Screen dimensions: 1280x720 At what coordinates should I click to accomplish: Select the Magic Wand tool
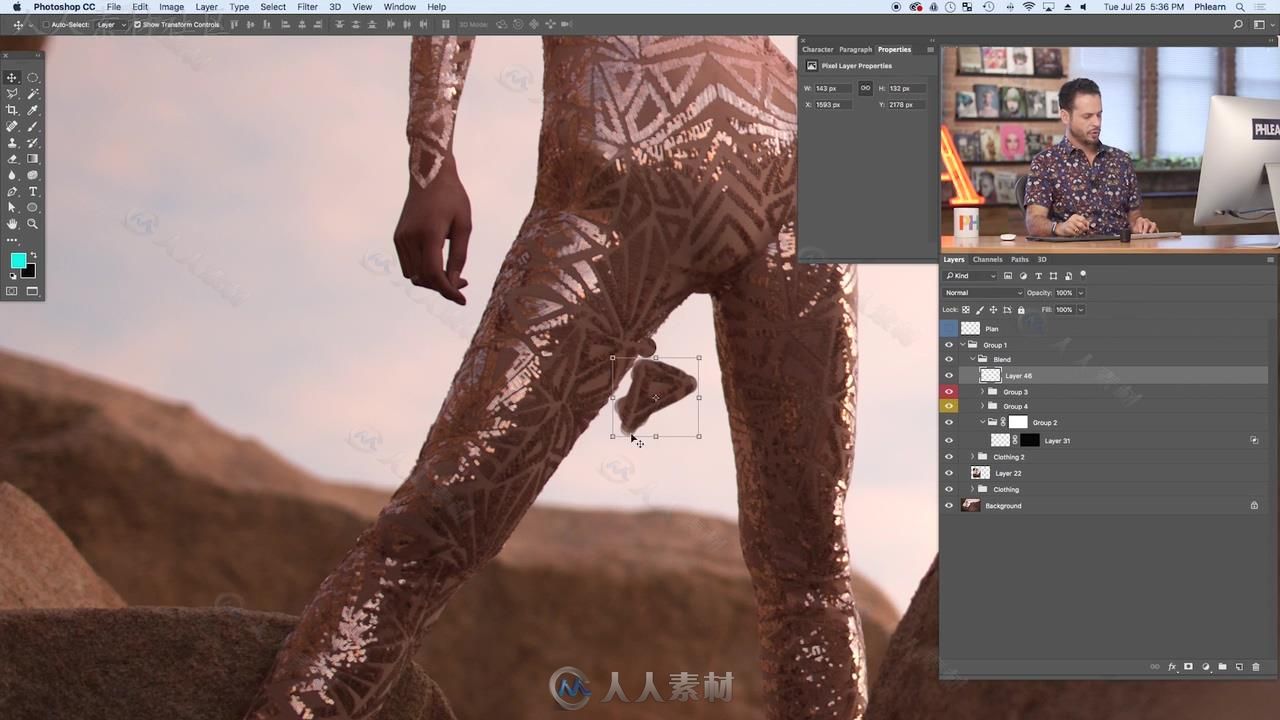point(32,93)
